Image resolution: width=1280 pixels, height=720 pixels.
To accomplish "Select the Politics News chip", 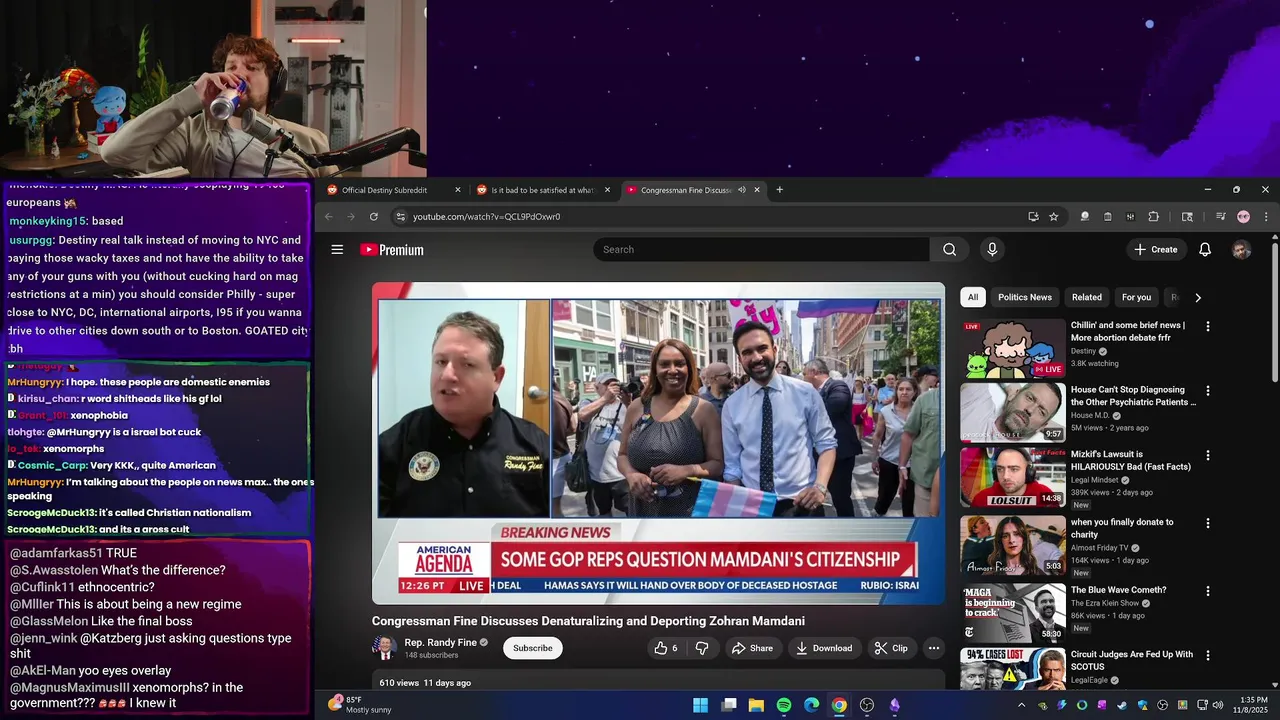I will click(1025, 297).
